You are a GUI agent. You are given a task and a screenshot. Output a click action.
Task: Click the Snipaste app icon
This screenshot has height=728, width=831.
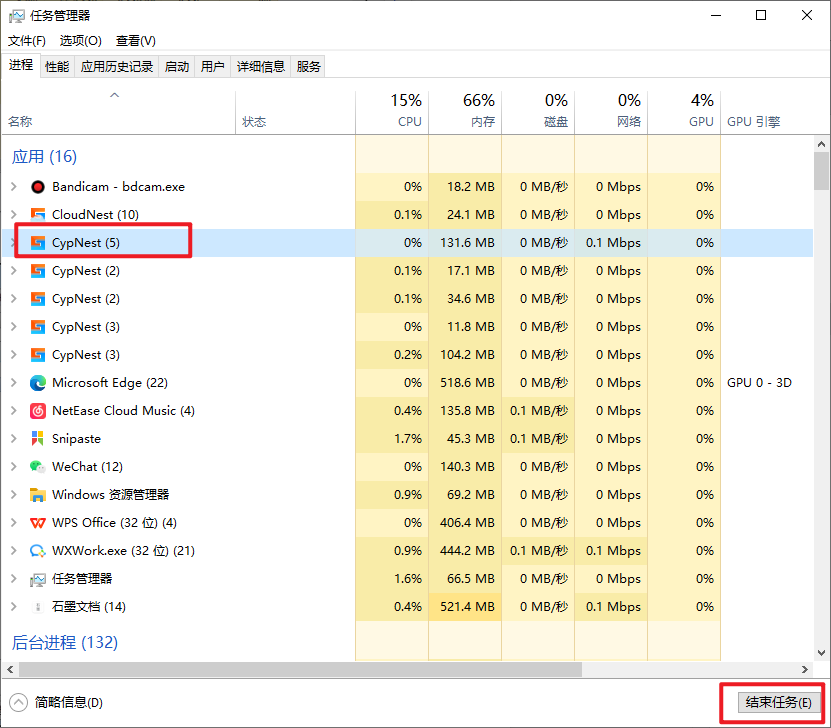click(x=38, y=439)
